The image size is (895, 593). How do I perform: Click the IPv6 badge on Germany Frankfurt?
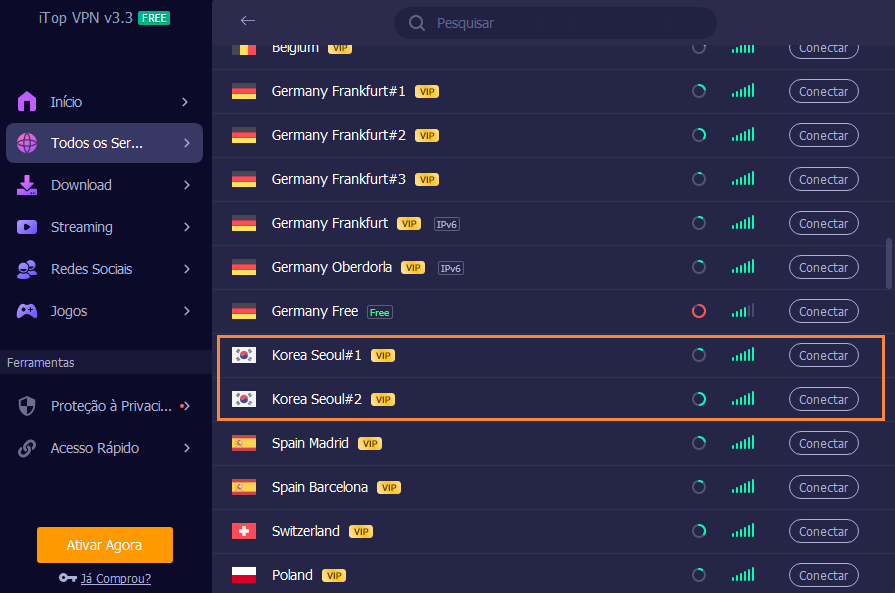[447, 224]
